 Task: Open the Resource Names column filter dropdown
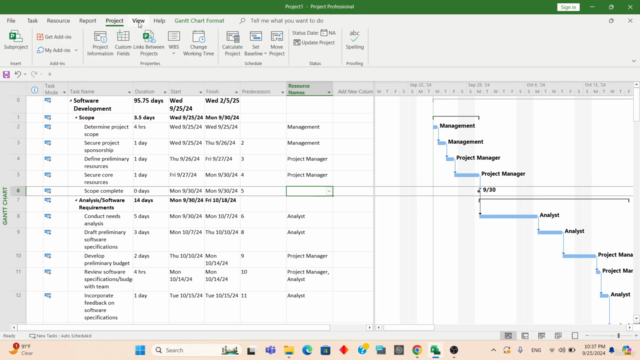[x=329, y=92]
